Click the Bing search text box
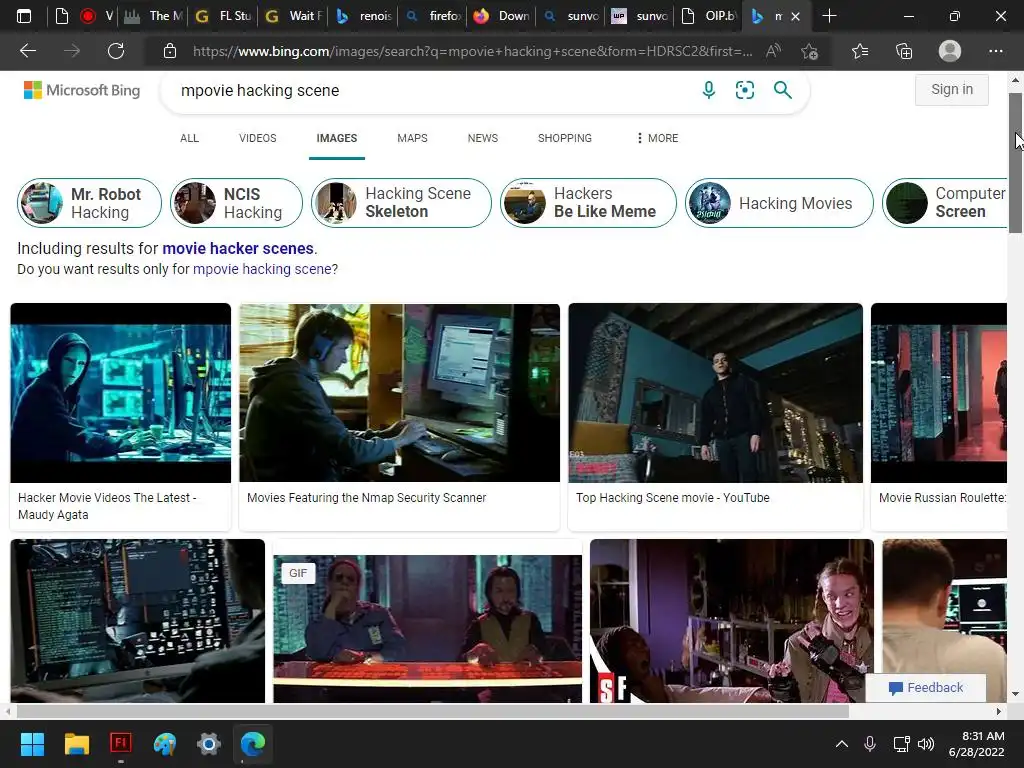Viewport: 1024px width, 768px height. point(431,91)
